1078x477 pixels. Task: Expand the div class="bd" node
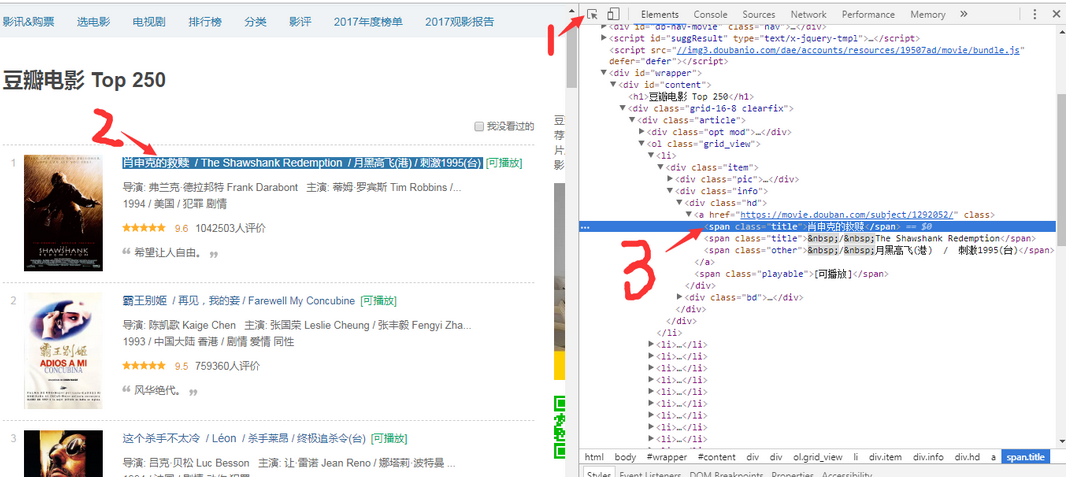(x=680, y=298)
